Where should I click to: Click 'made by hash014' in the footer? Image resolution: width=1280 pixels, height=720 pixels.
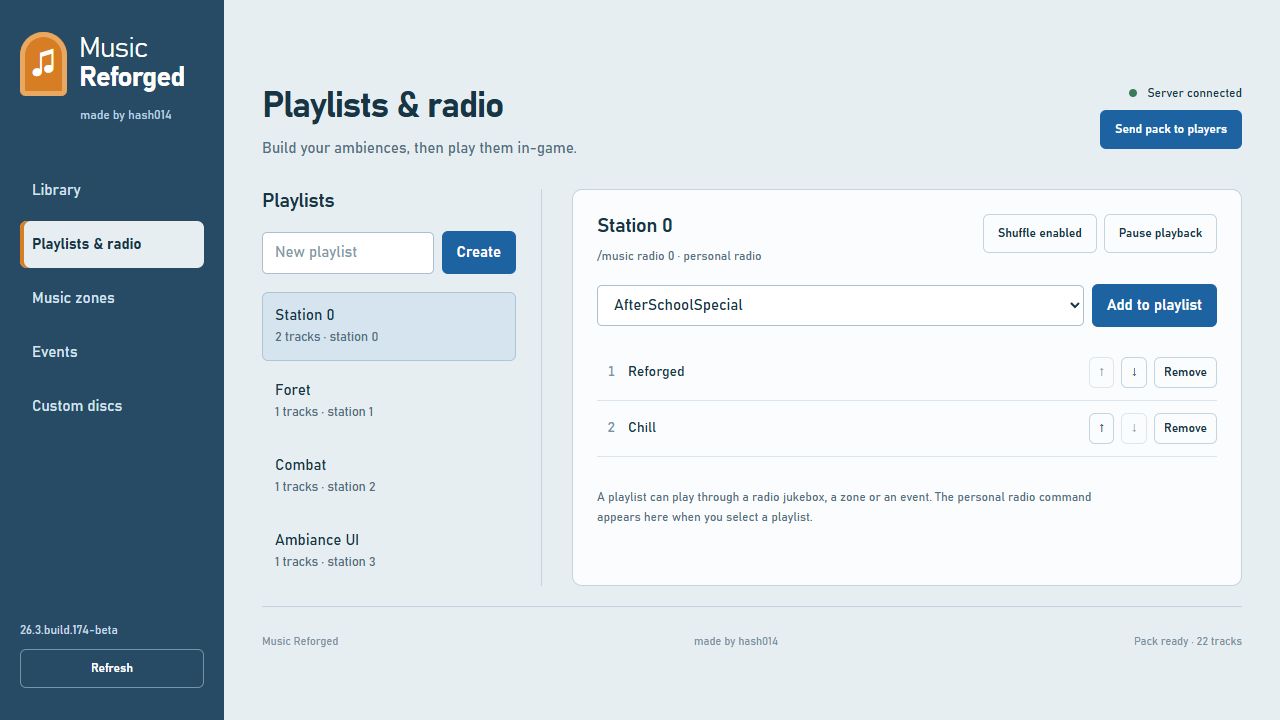[x=736, y=641]
